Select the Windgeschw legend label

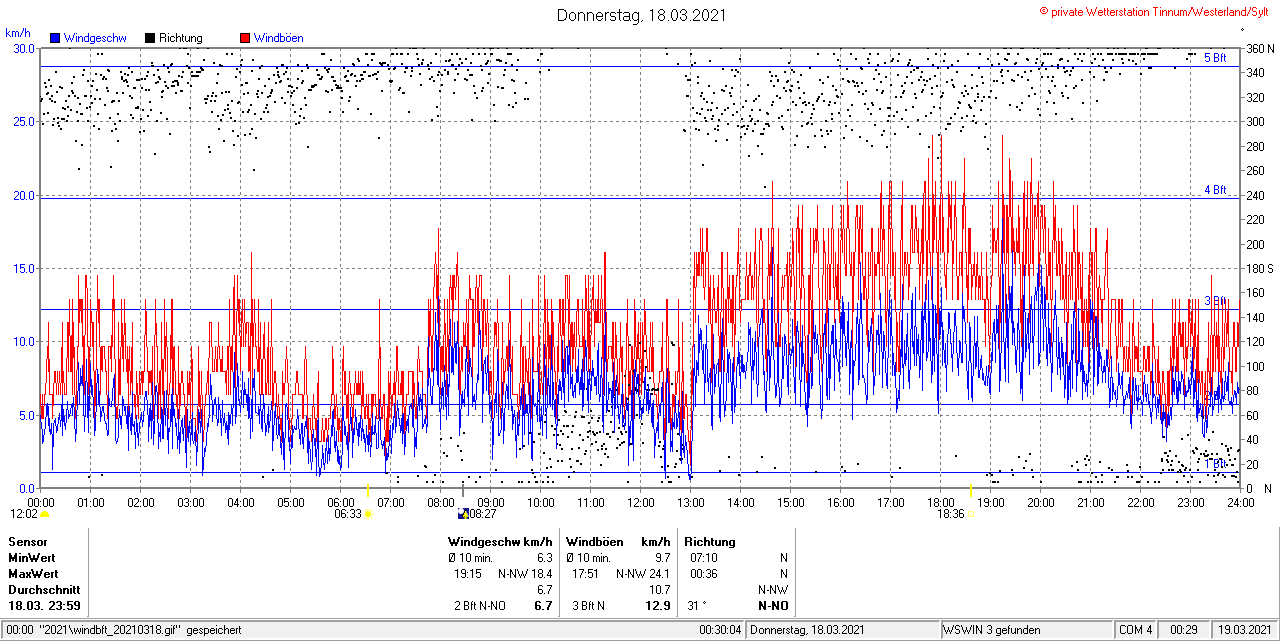pyautogui.click(x=94, y=38)
